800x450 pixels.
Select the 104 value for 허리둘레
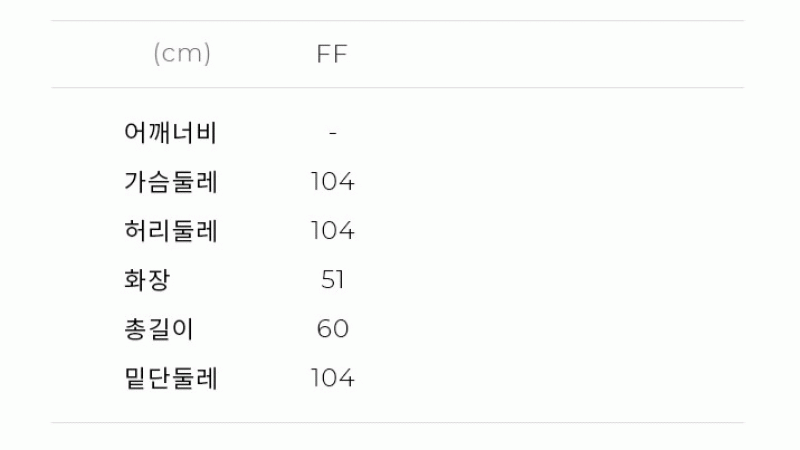333,231
